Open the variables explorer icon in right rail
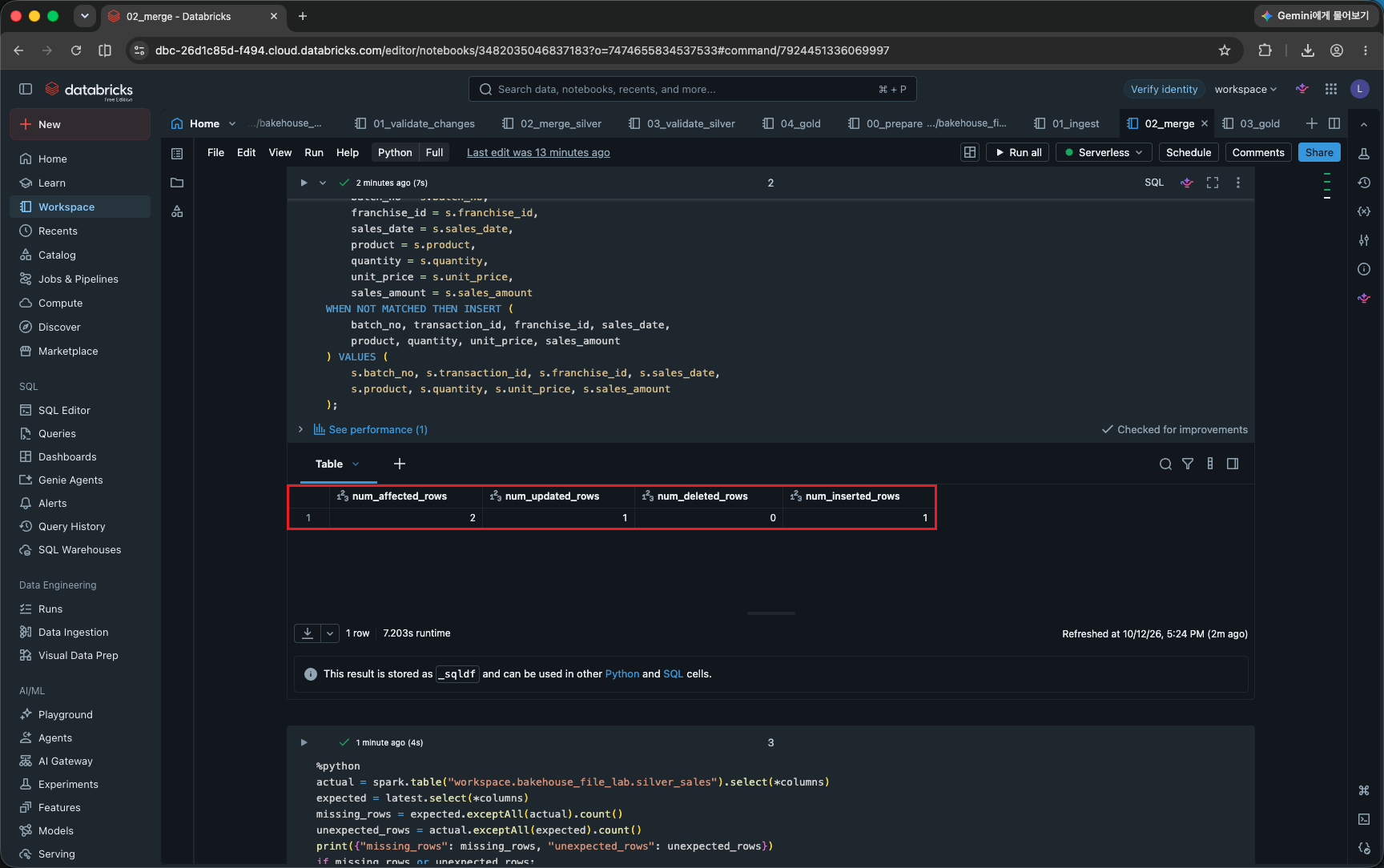This screenshot has height=868, width=1384. [x=1364, y=211]
